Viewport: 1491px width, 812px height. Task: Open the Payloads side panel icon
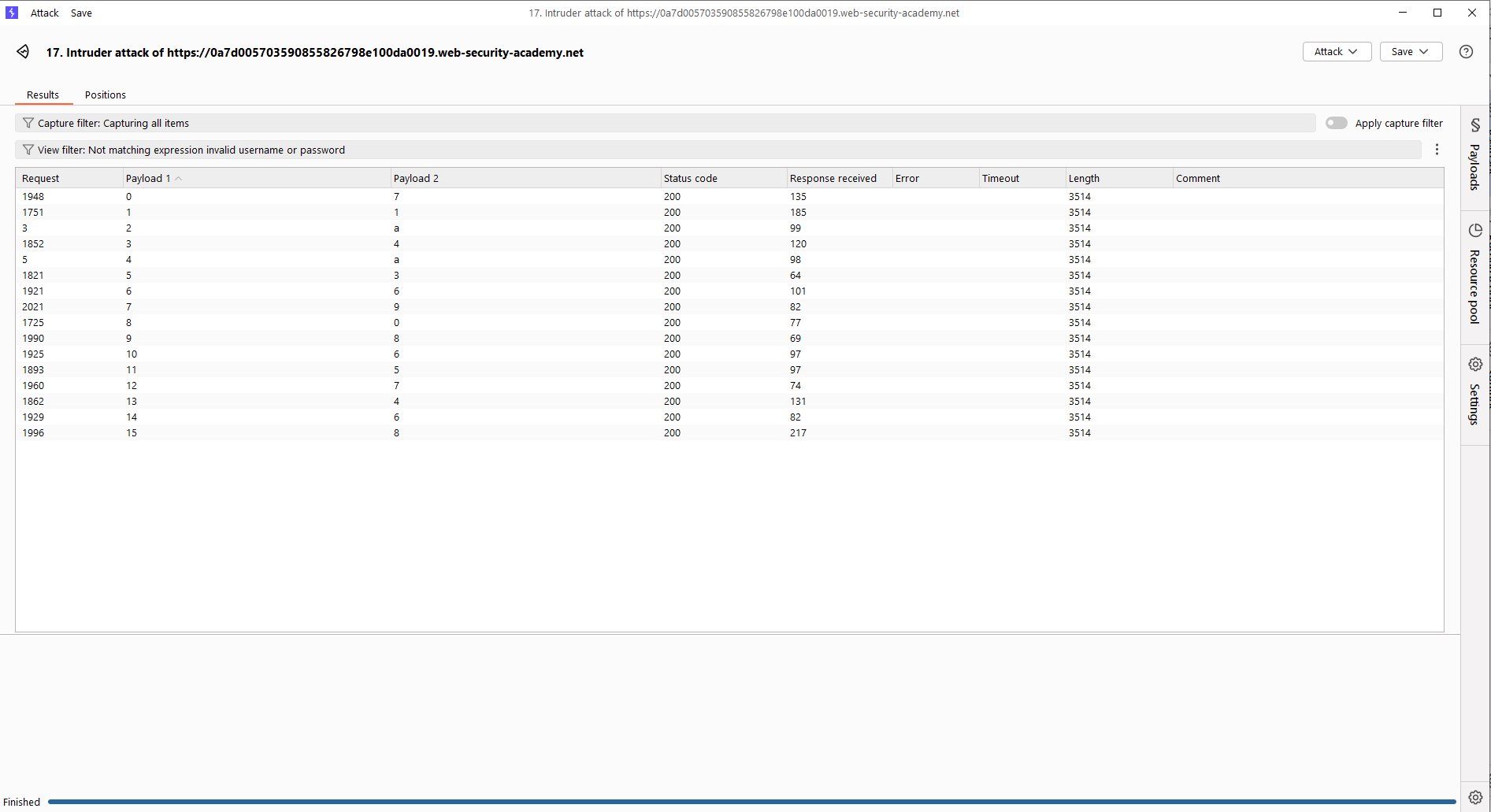1475,125
